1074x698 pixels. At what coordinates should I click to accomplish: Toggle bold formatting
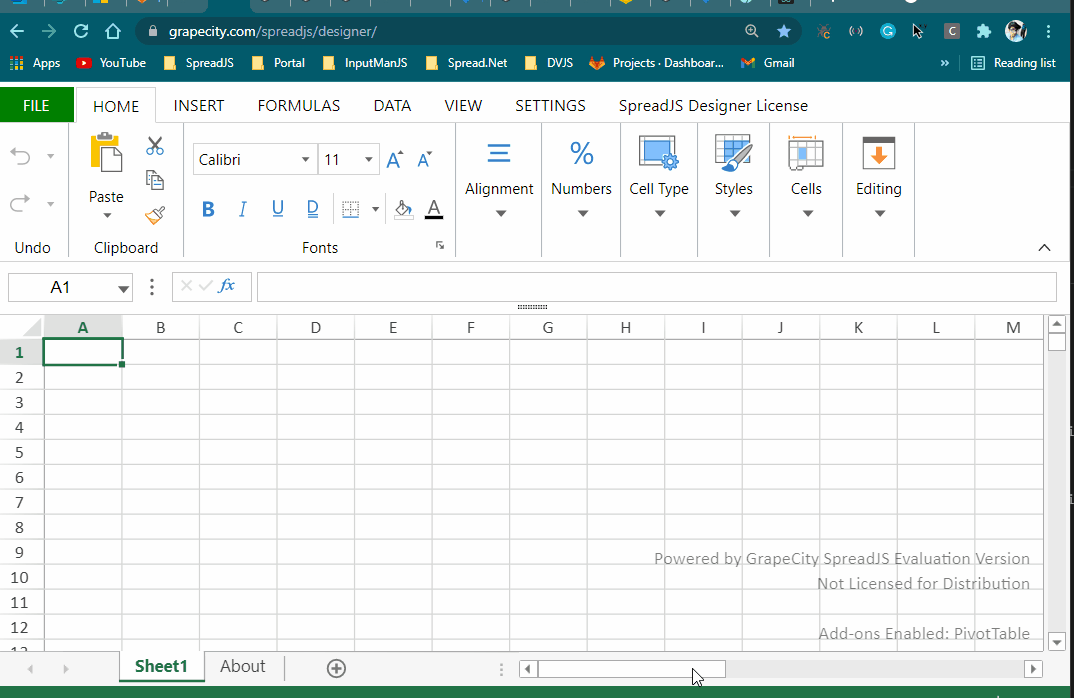(208, 209)
